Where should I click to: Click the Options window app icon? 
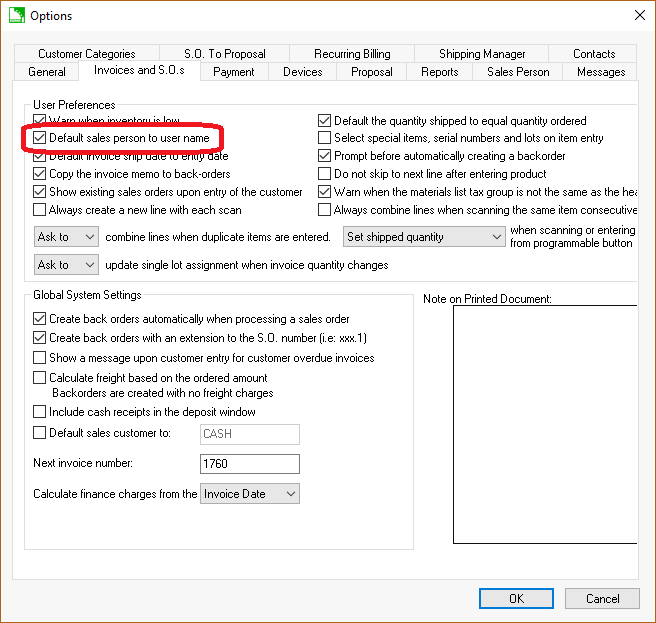[x=16, y=15]
